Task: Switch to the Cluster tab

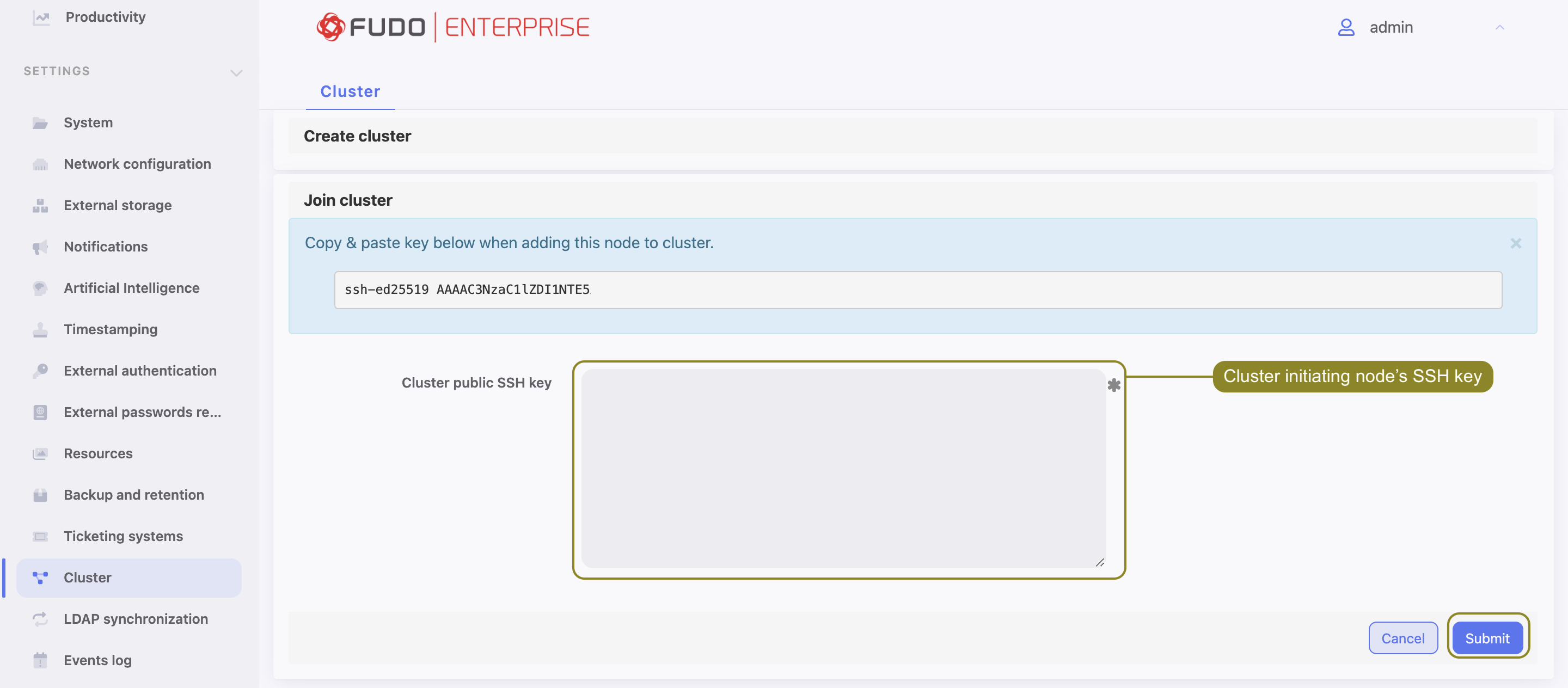Action: pos(350,91)
